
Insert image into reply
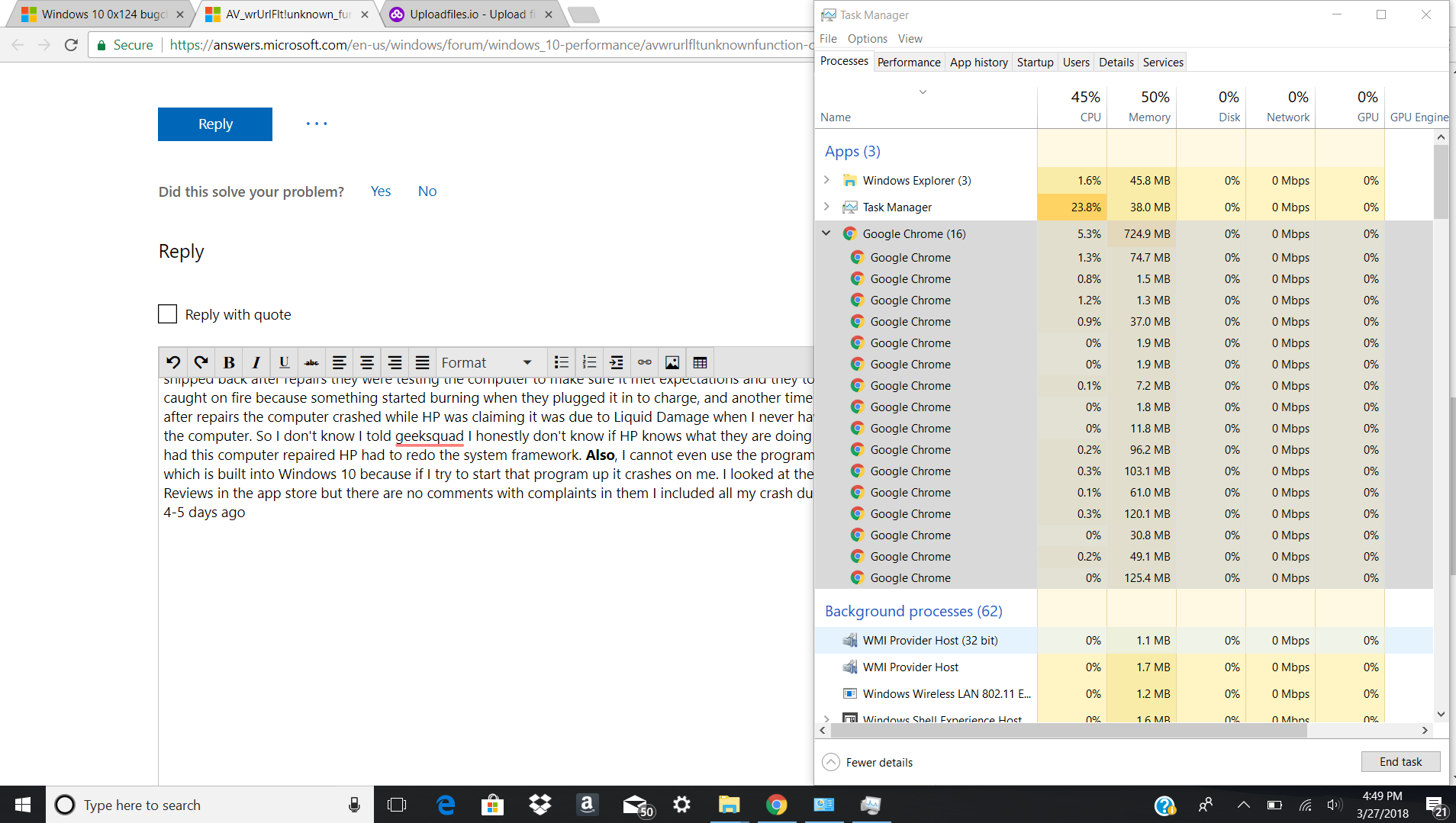672,362
